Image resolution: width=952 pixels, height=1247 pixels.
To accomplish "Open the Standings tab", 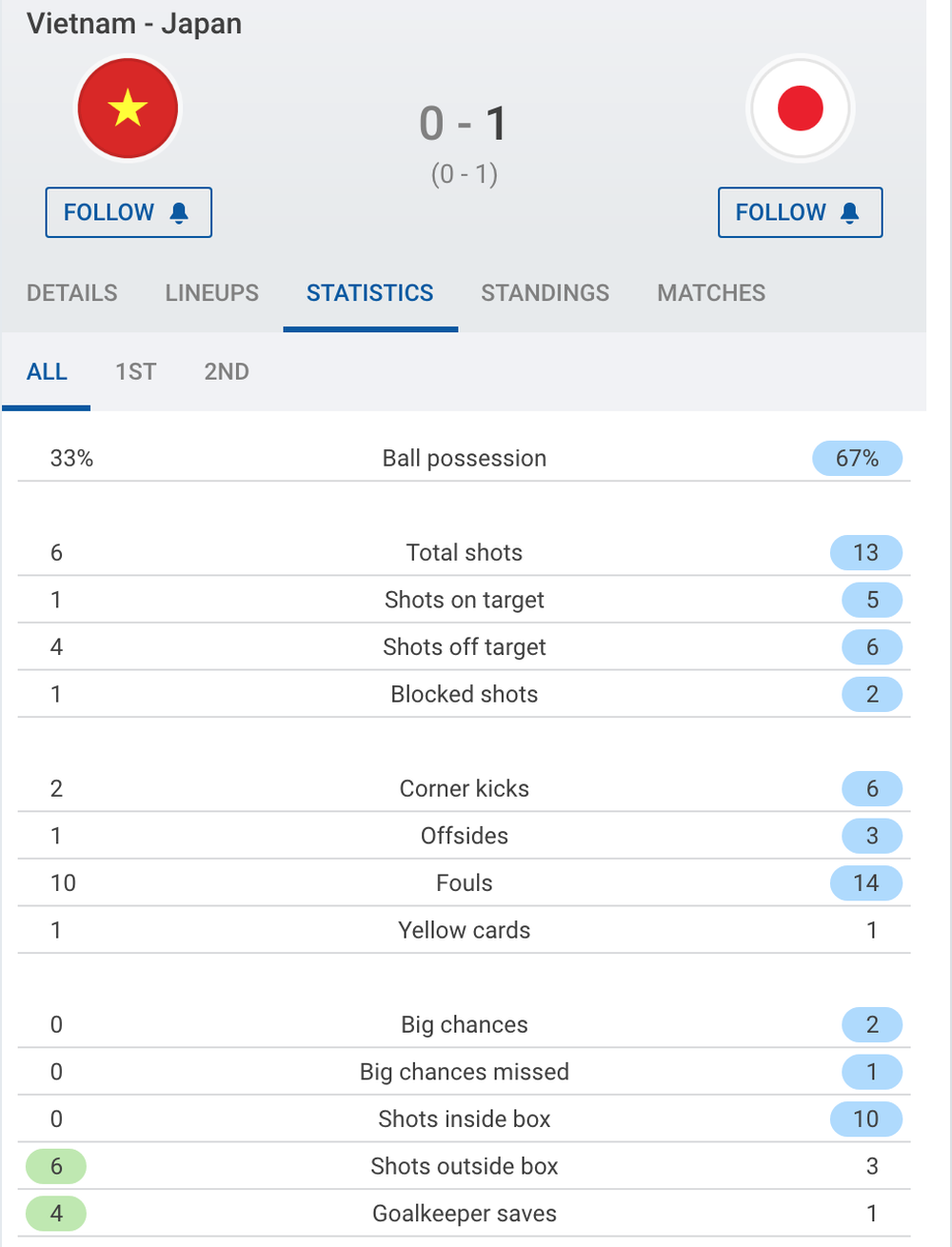I will 545,293.
